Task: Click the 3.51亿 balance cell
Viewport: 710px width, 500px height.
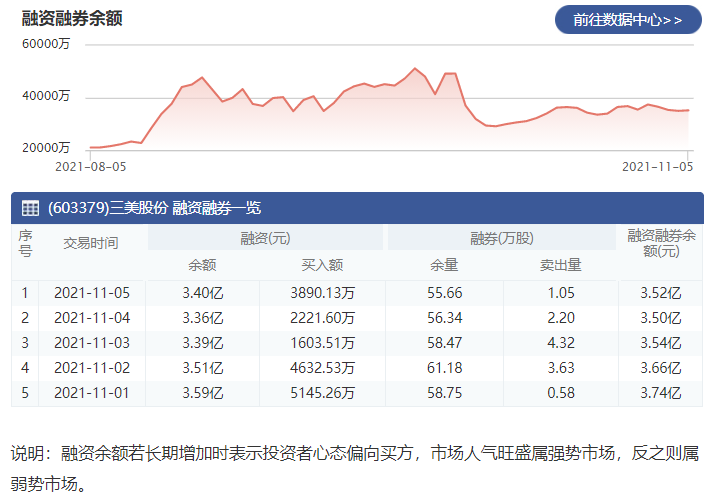Action: [x=203, y=368]
